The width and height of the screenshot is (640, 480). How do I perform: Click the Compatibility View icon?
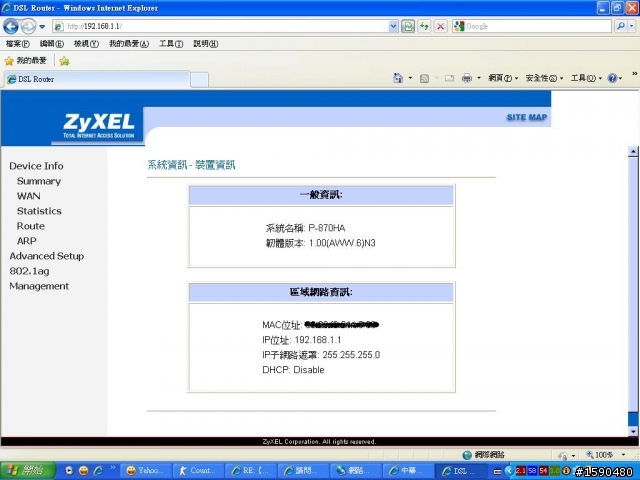[407, 27]
